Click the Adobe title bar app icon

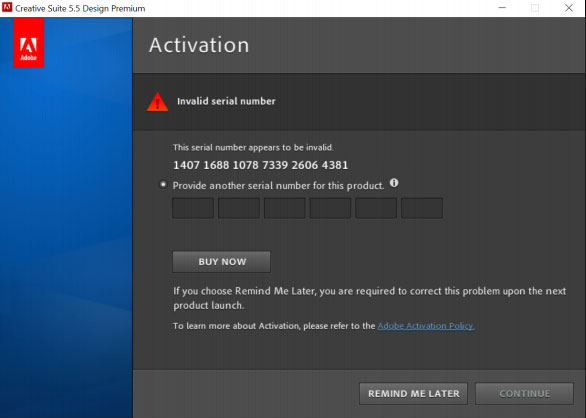[x=7, y=7]
